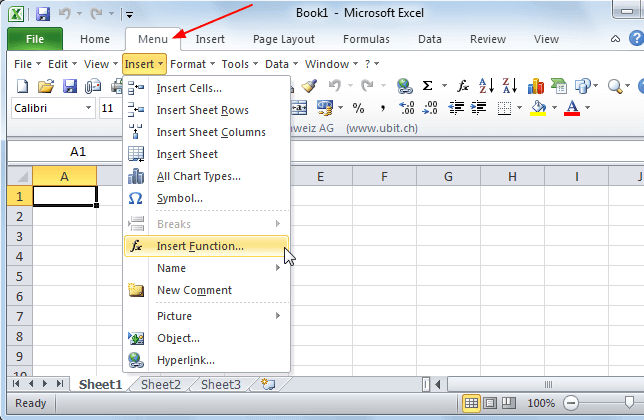Click the Format Painter brush icon
Viewport: 644px width, 420px height.
309,86
